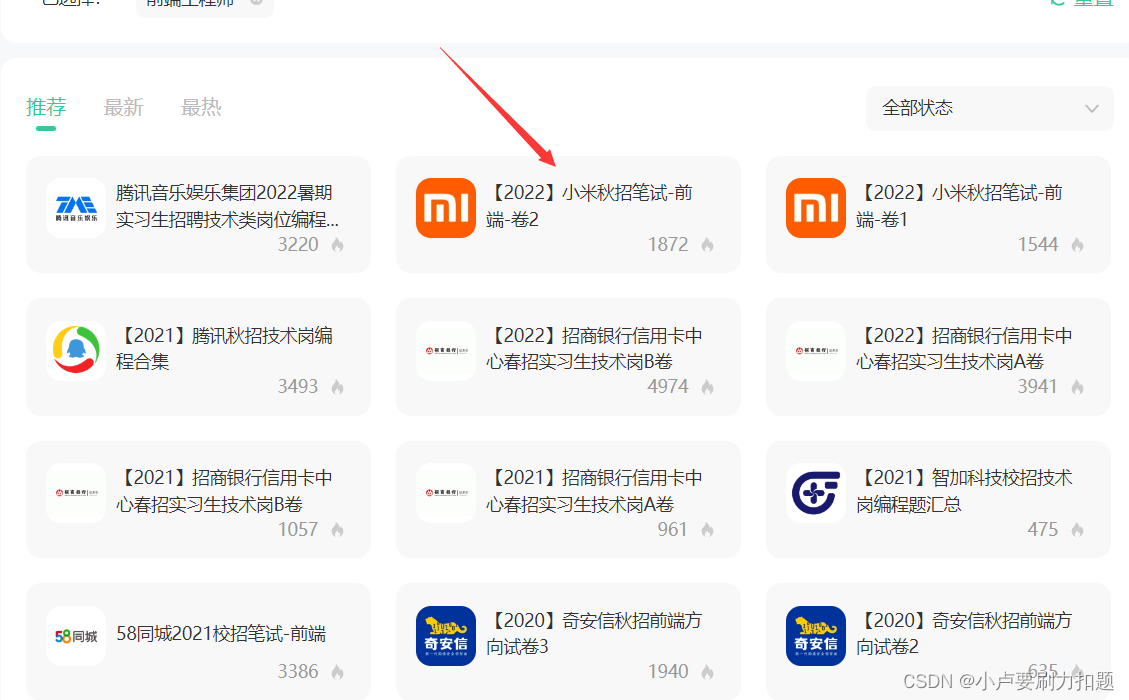Open 58同城2021校招笔试-前端 title
The height and width of the screenshot is (700, 1129).
pos(221,634)
